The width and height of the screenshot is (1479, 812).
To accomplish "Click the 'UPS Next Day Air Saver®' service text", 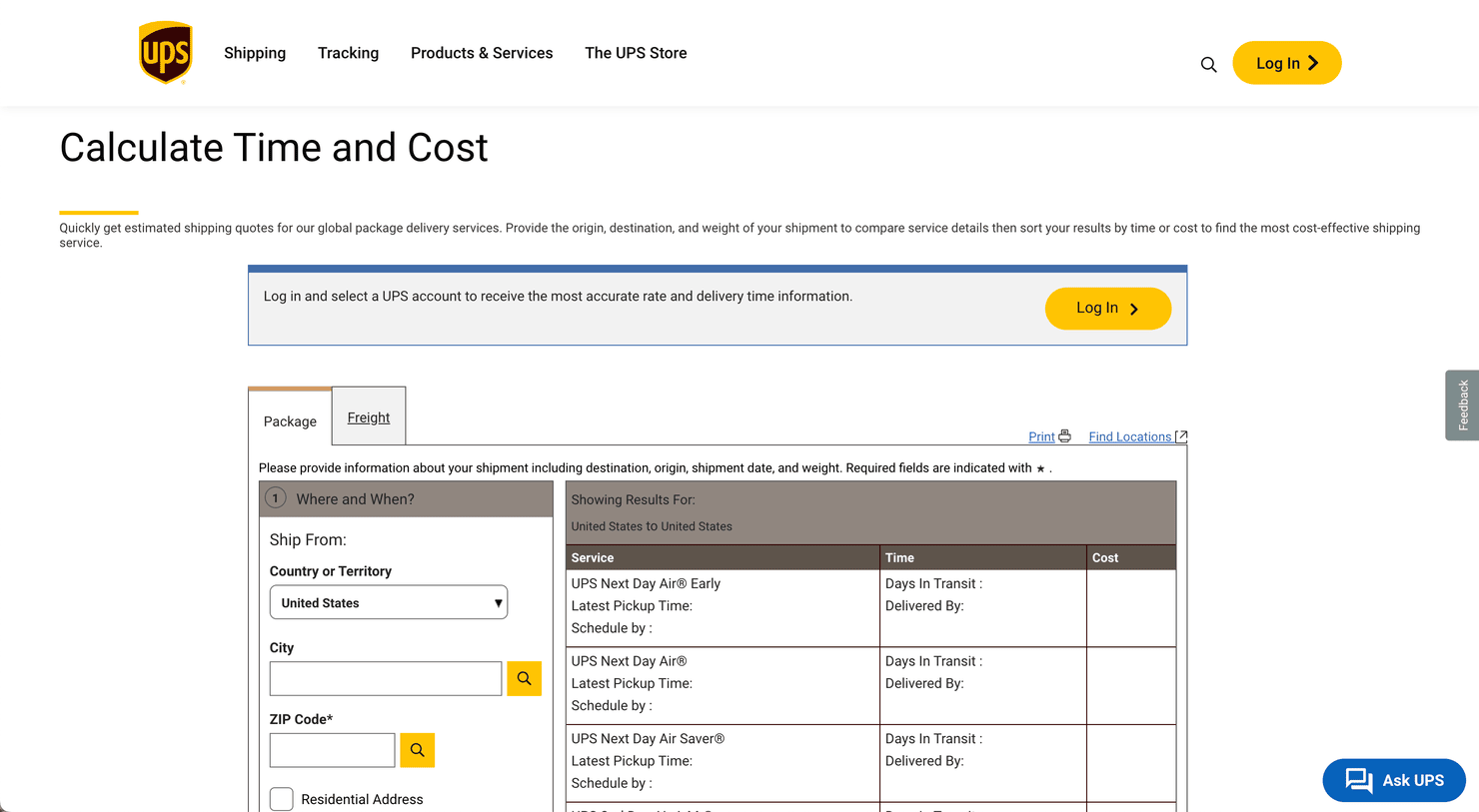I will coord(648,738).
